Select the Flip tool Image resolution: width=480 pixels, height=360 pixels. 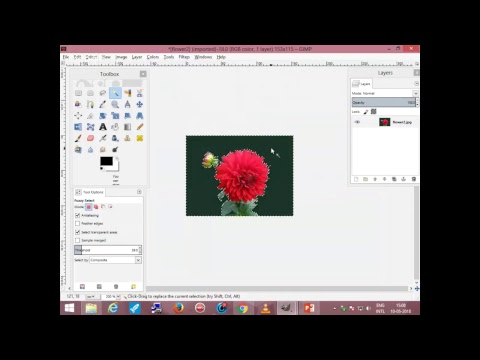78,127
